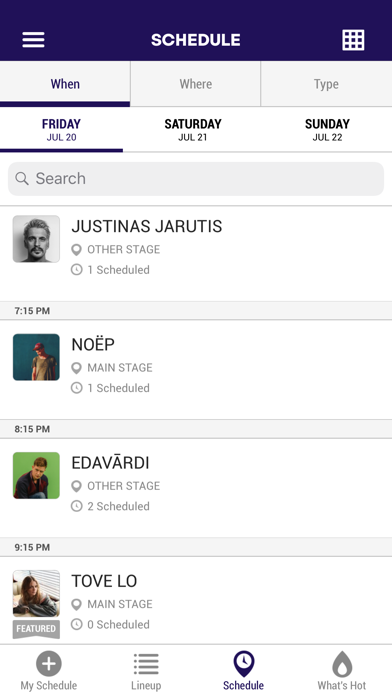Open the TOVE LO featured entry

(196, 600)
